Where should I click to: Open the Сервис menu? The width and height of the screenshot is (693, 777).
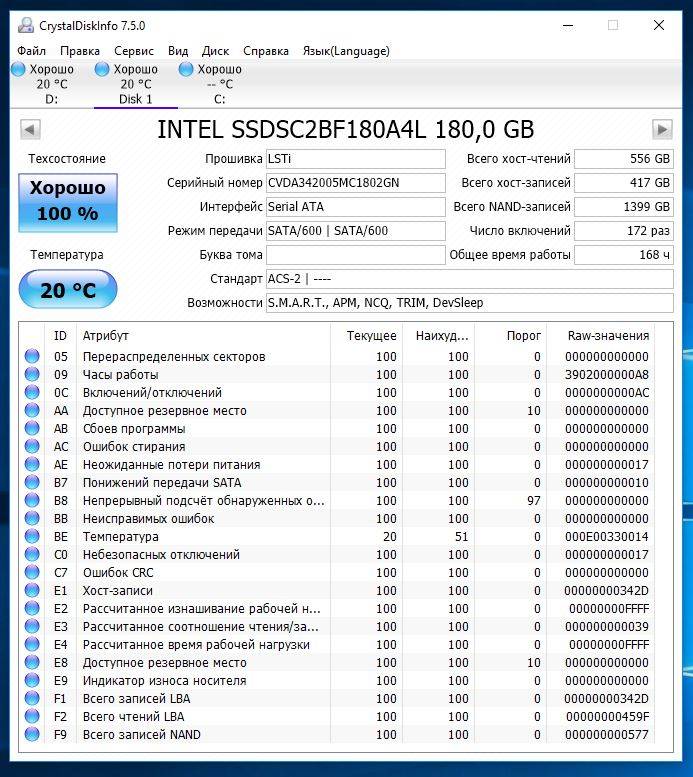134,51
